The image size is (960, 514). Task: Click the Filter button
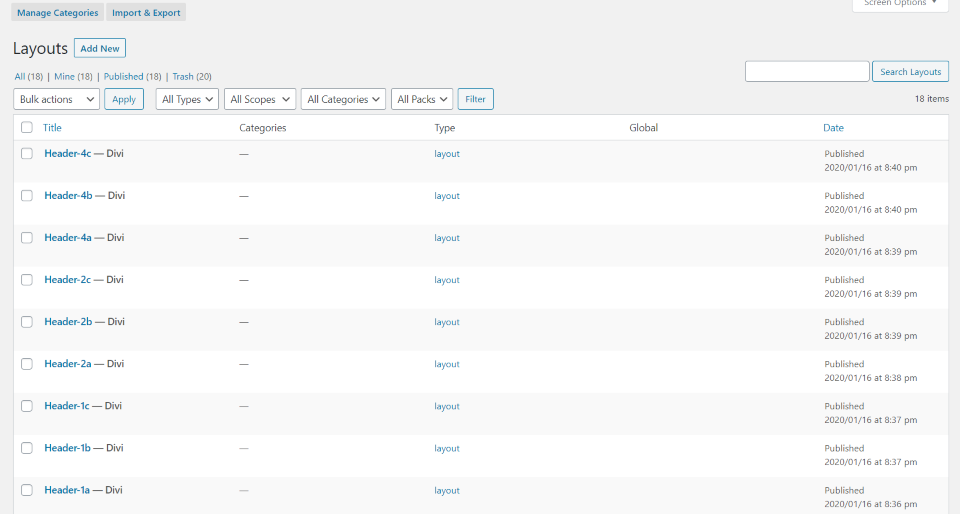(476, 99)
